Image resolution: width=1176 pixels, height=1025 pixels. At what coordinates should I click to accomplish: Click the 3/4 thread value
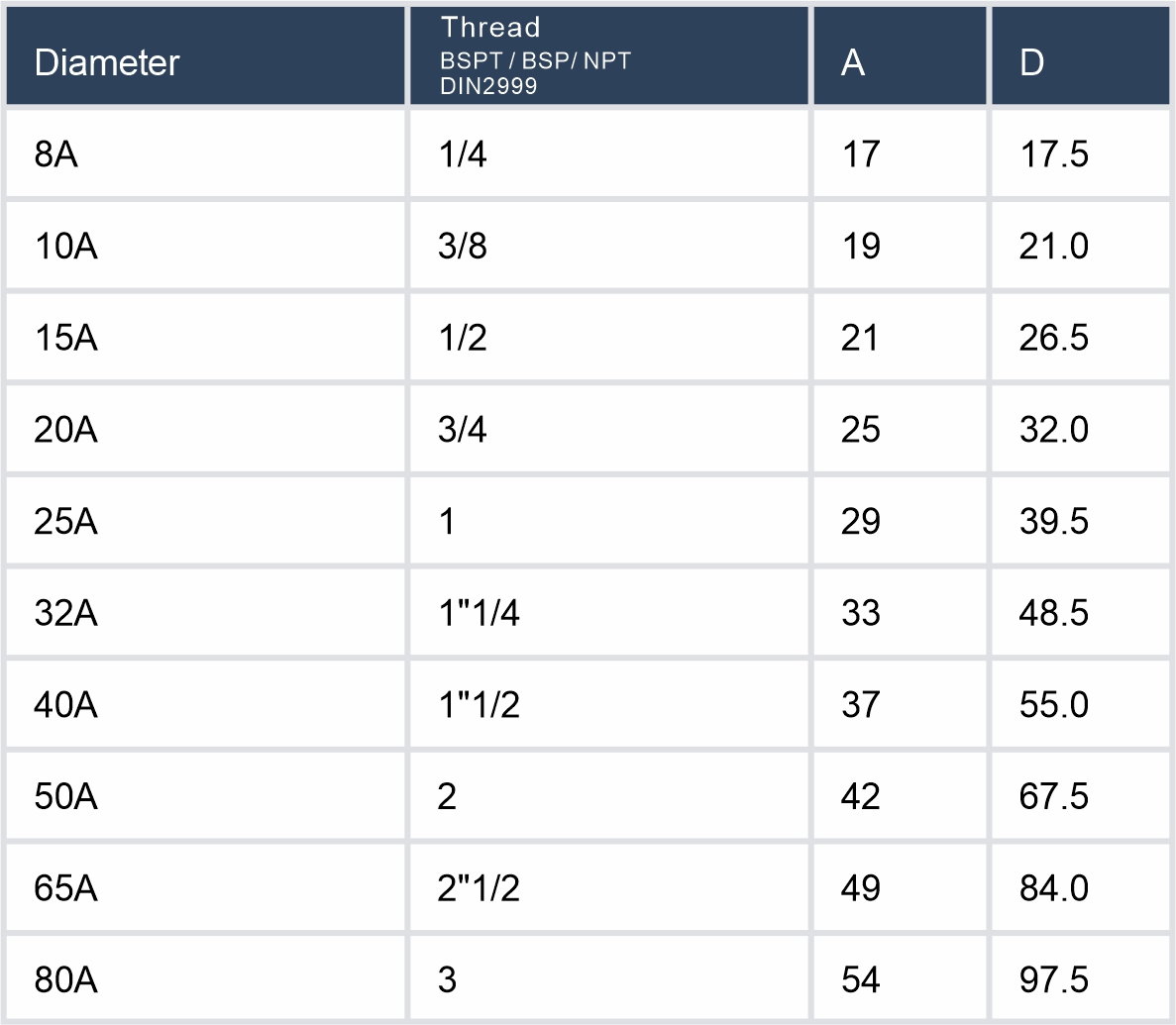(x=463, y=430)
